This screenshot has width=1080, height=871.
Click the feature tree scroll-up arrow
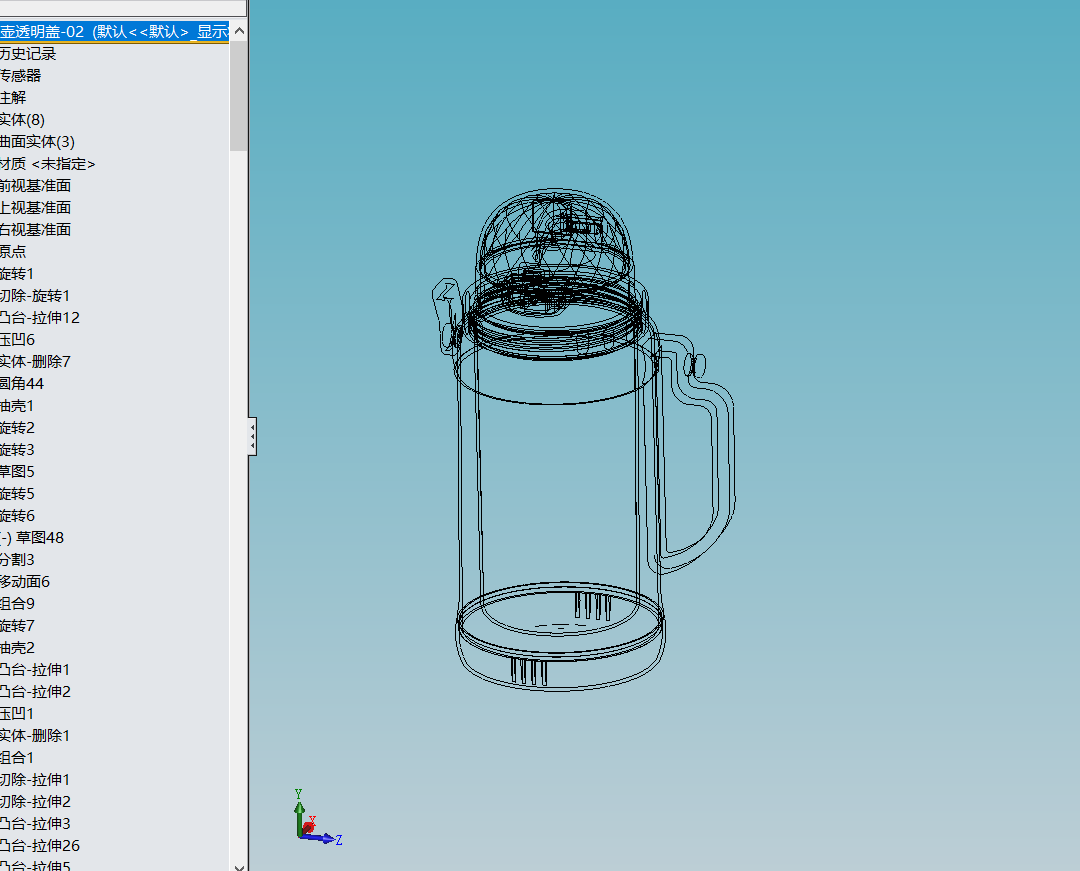point(239,31)
